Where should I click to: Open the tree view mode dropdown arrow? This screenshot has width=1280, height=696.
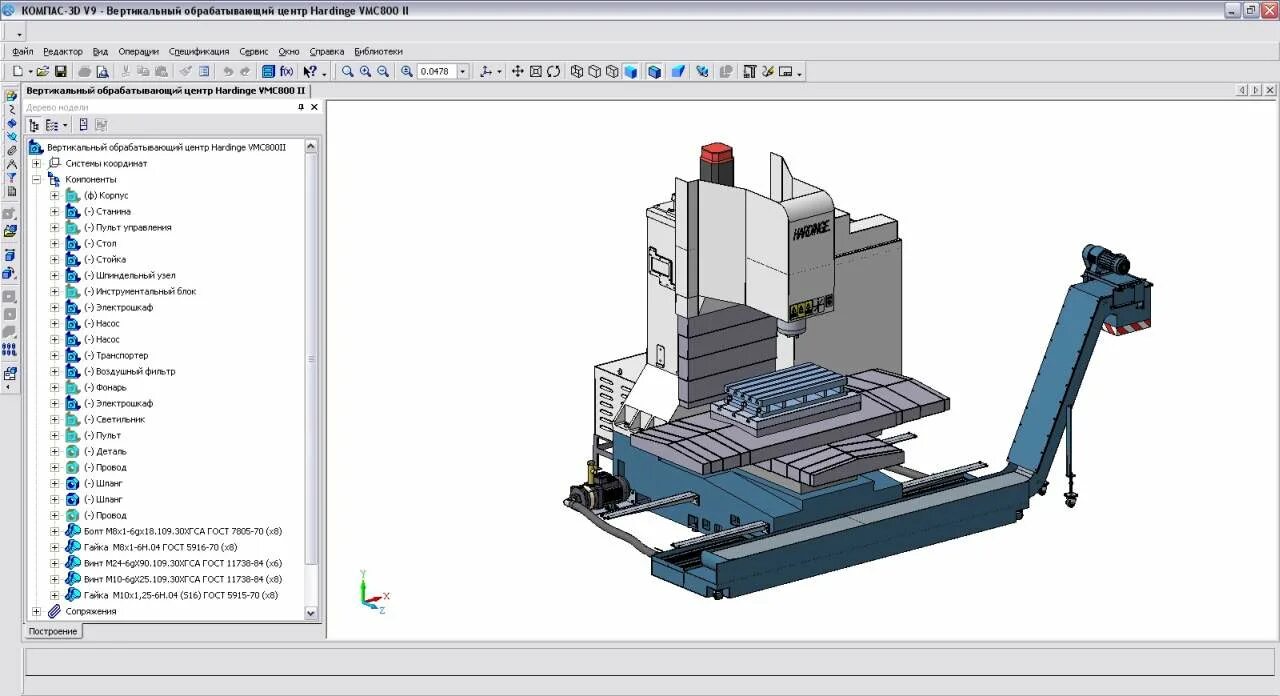point(65,125)
